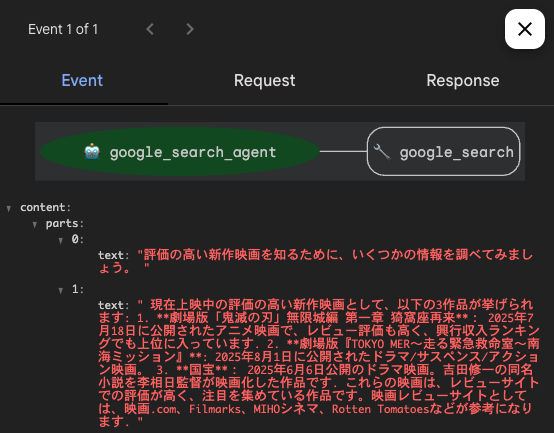
Task: Click the long text value in part 1
Action: point(319,363)
